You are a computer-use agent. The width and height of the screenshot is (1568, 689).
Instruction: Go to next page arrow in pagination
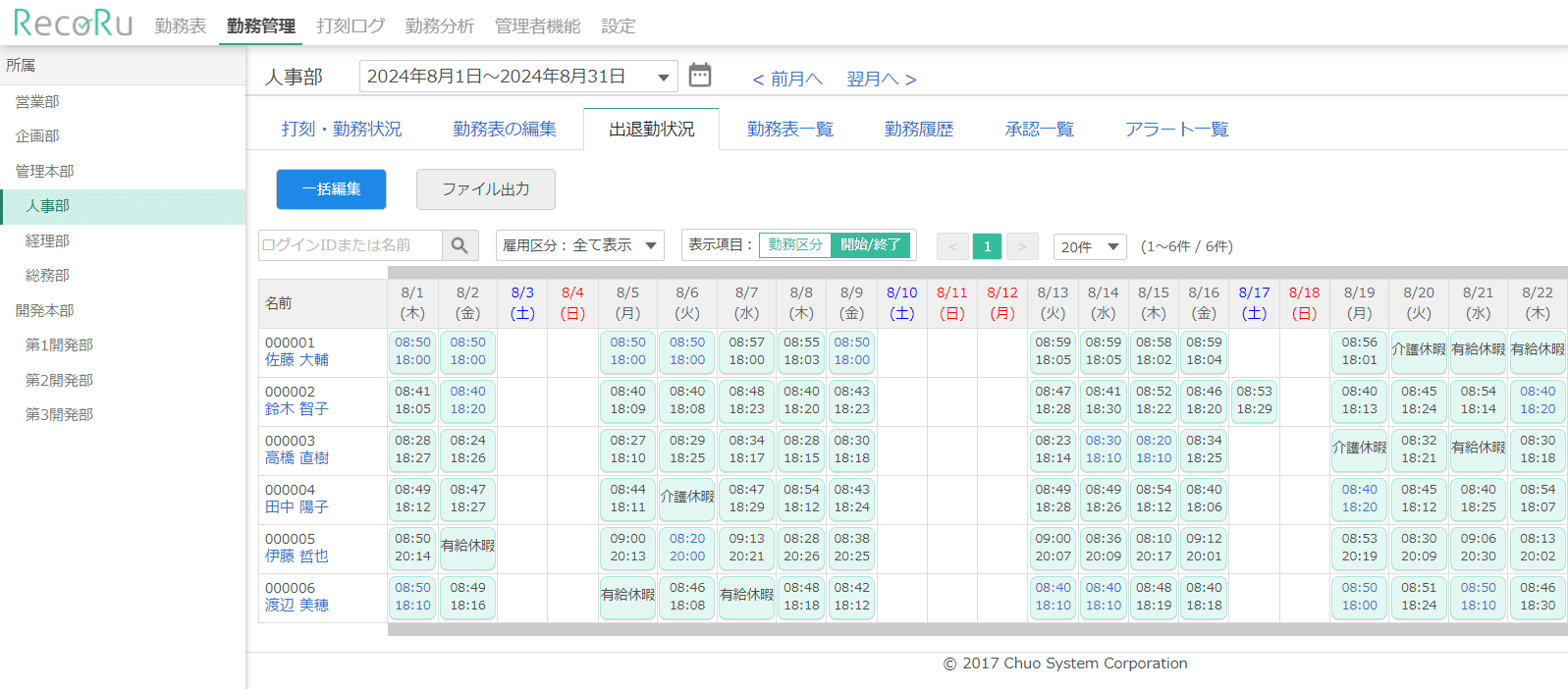[x=1022, y=246]
